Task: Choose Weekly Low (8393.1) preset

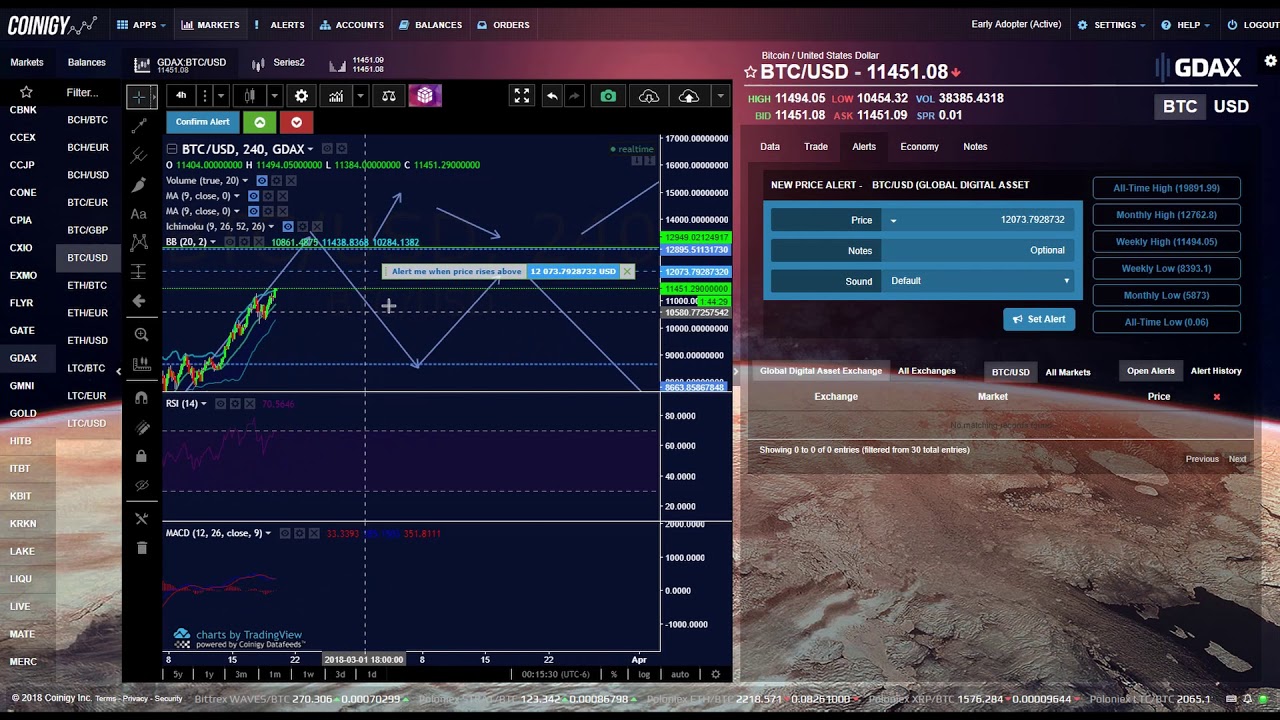Action: [1166, 268]
